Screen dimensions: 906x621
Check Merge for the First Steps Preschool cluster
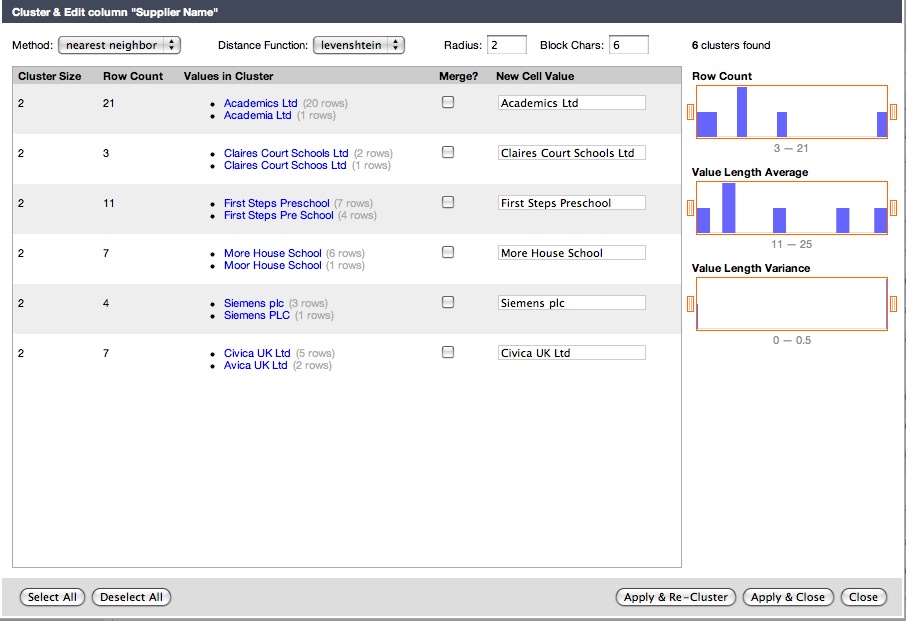(448, 202)
